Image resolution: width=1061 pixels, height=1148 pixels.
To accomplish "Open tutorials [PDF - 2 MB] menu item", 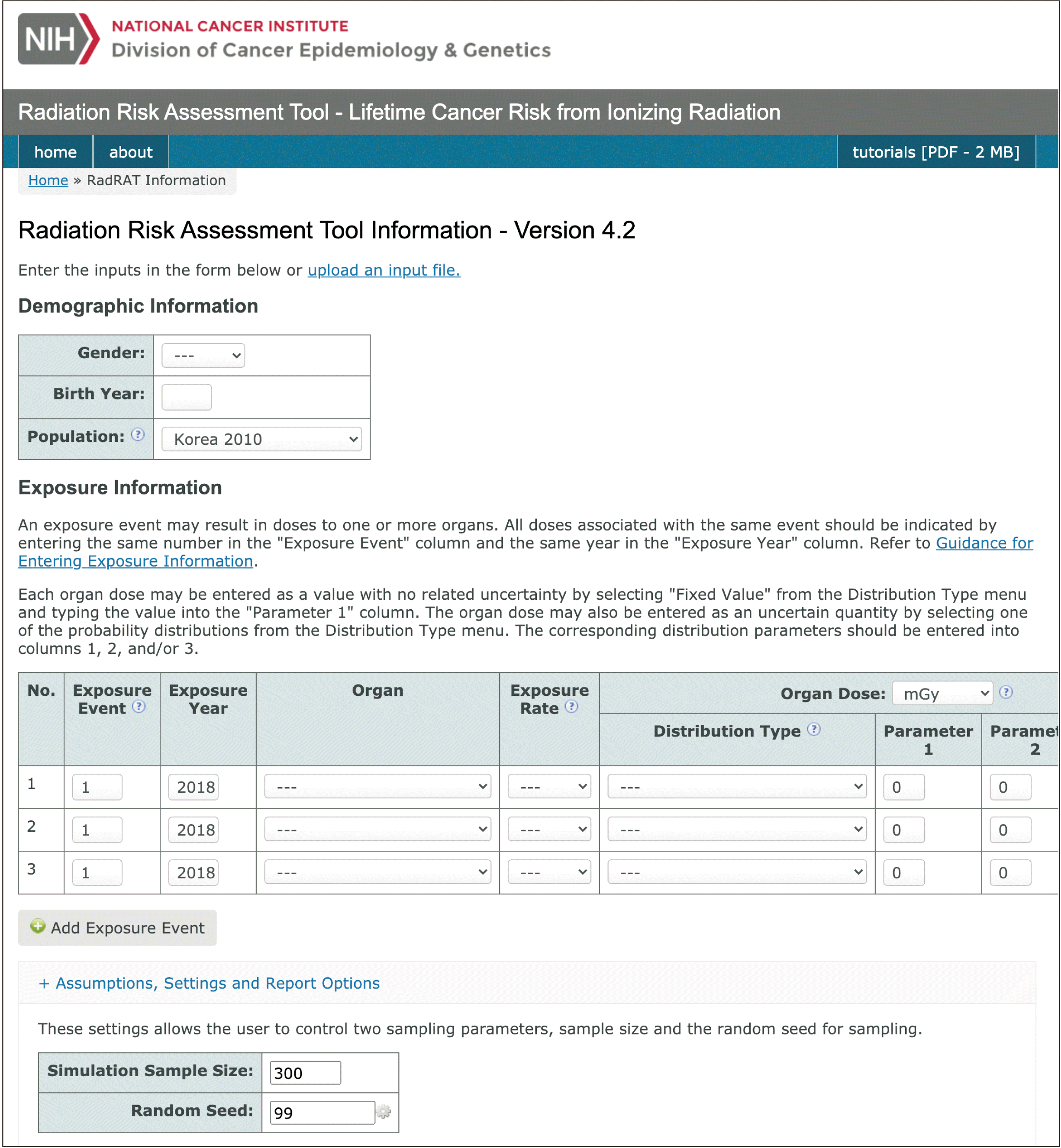I will 936,151.
